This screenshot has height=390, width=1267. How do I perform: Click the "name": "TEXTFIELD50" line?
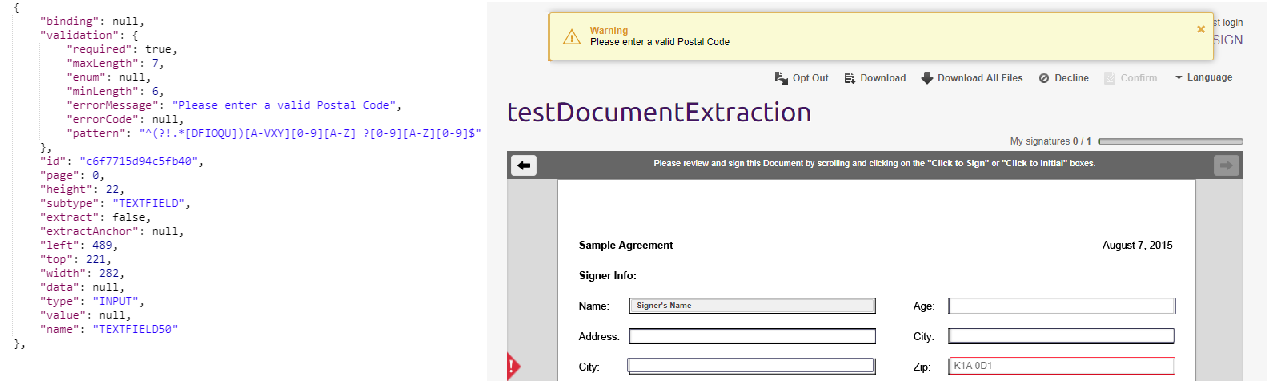pos(108,328)
